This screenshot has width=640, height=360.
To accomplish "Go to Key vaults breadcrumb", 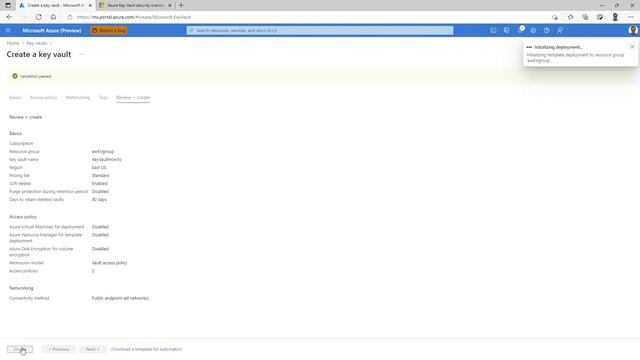I will pyautogui.click(x=37, y=43).
